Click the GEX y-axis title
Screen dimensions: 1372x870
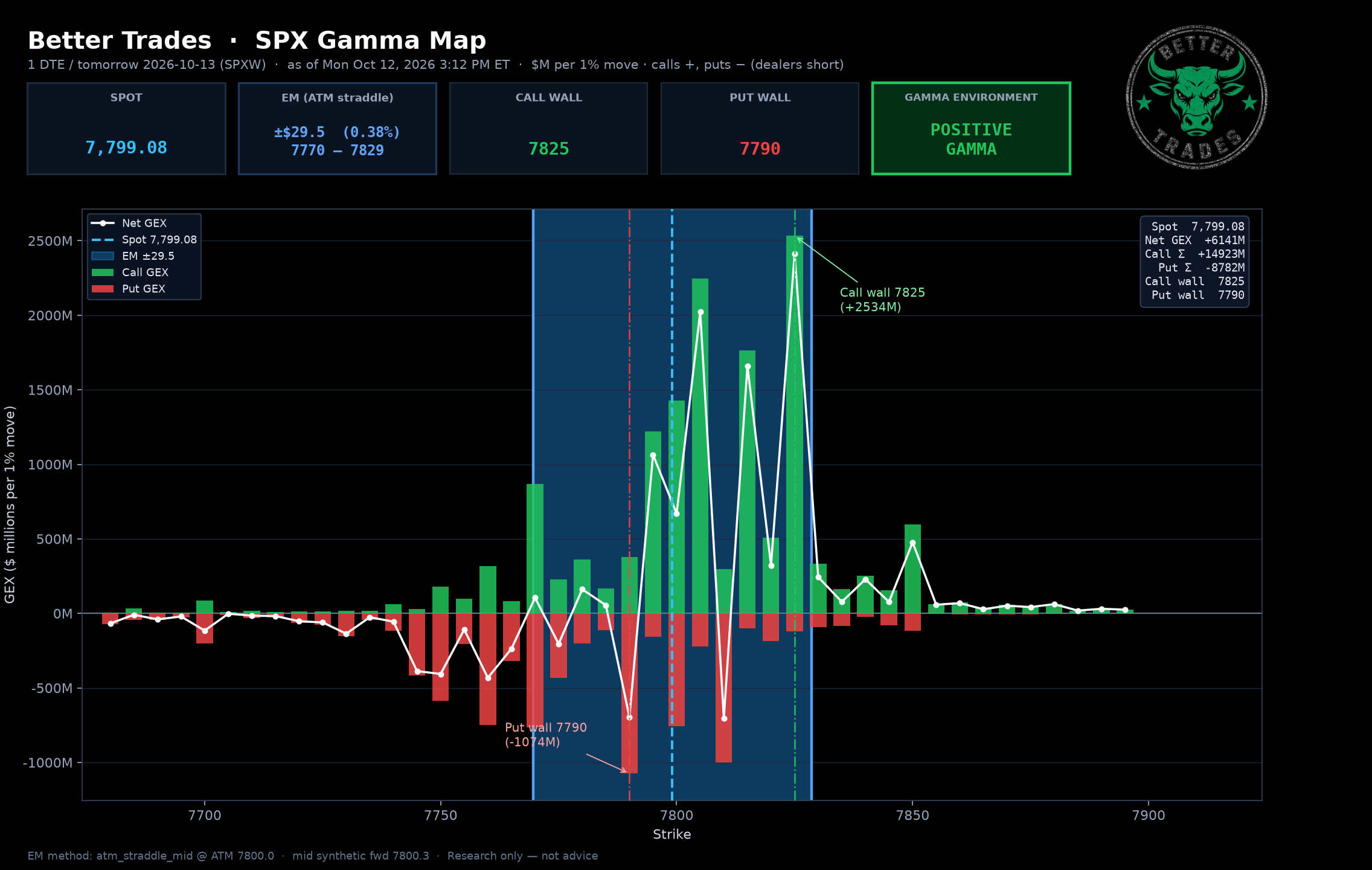click(10, 504)
